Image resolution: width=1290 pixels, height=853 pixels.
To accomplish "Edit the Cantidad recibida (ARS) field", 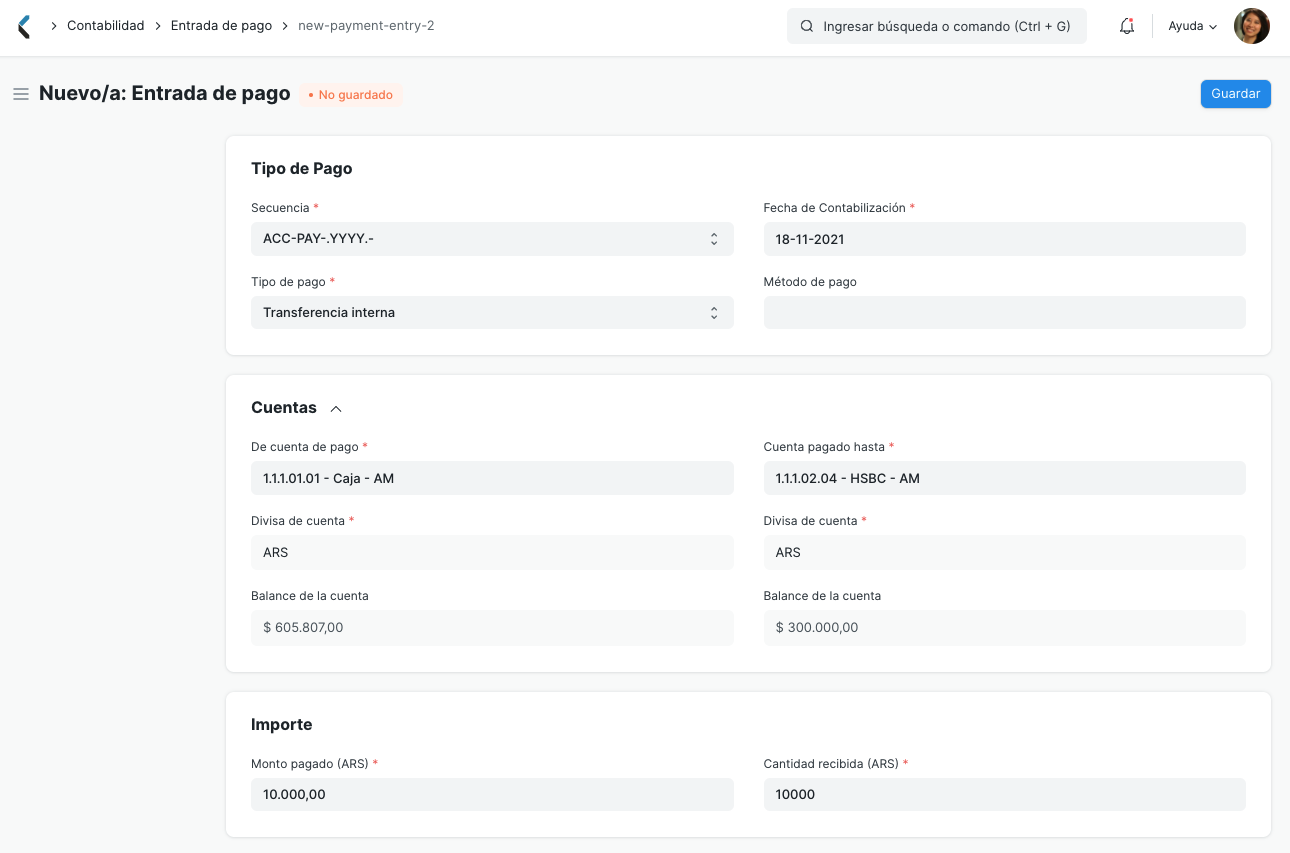I will [1005, 795].
